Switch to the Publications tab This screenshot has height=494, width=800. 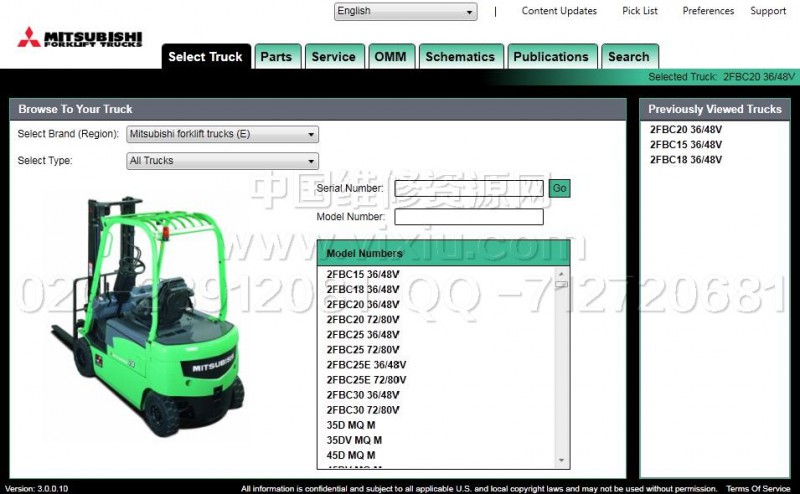(552, 57)
